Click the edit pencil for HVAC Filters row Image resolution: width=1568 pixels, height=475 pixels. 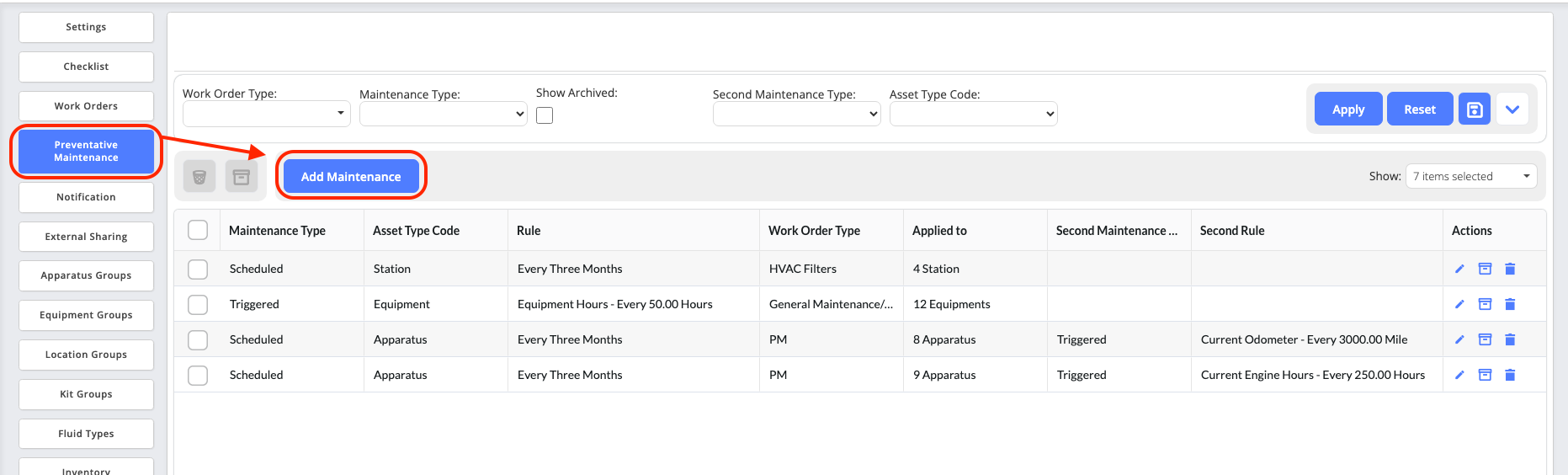tap(1459, 269)
